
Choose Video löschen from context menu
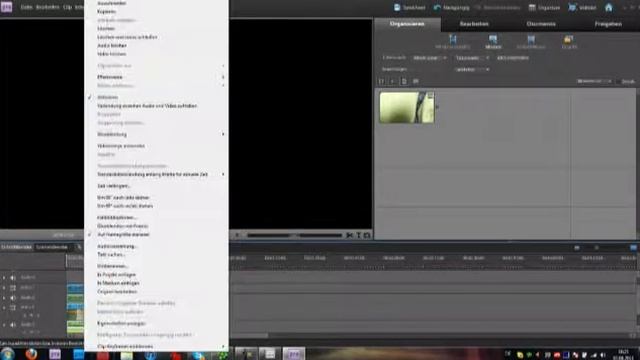tap(111, 54)
